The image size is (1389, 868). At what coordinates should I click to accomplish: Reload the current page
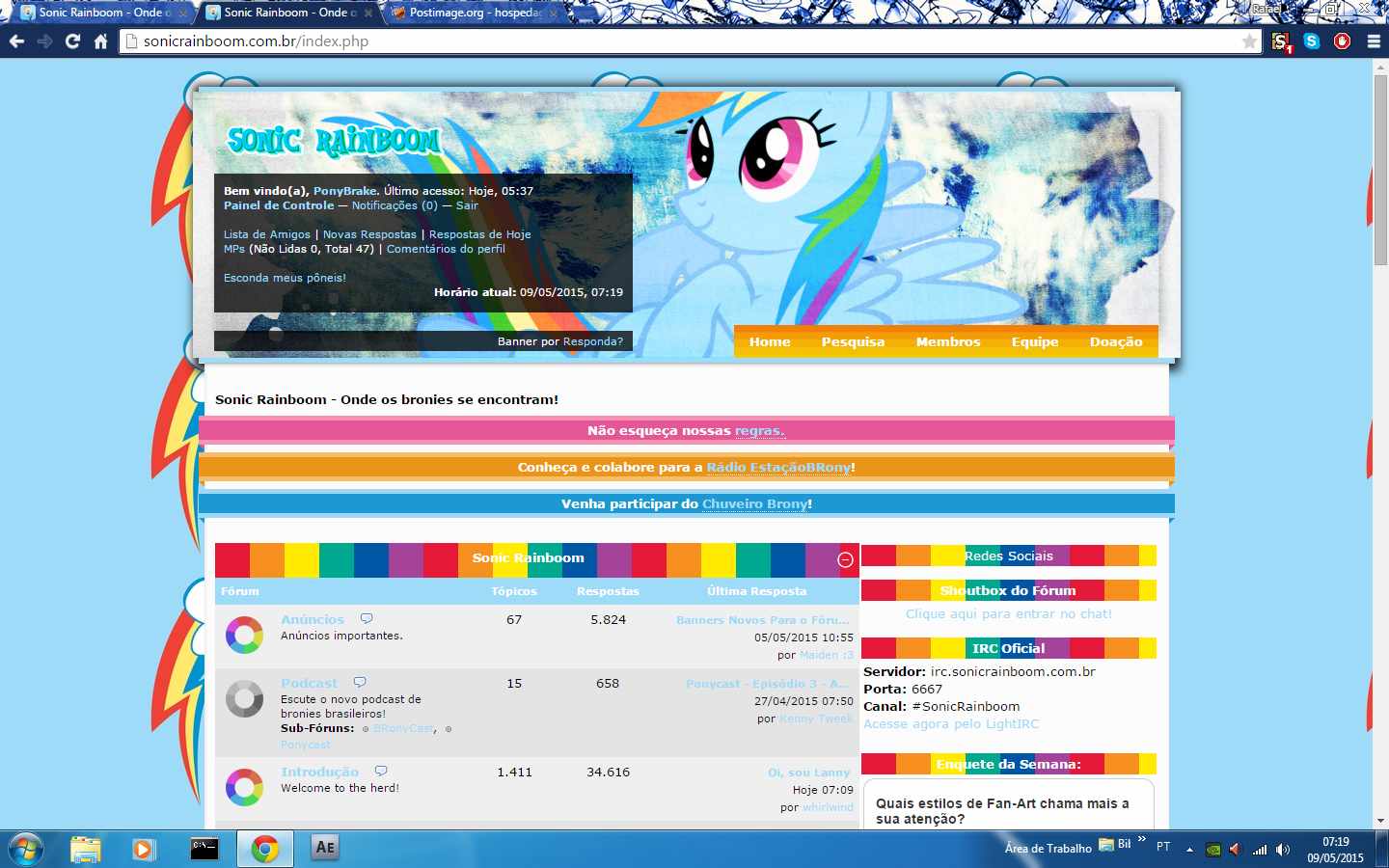click(x=72, y=41)
